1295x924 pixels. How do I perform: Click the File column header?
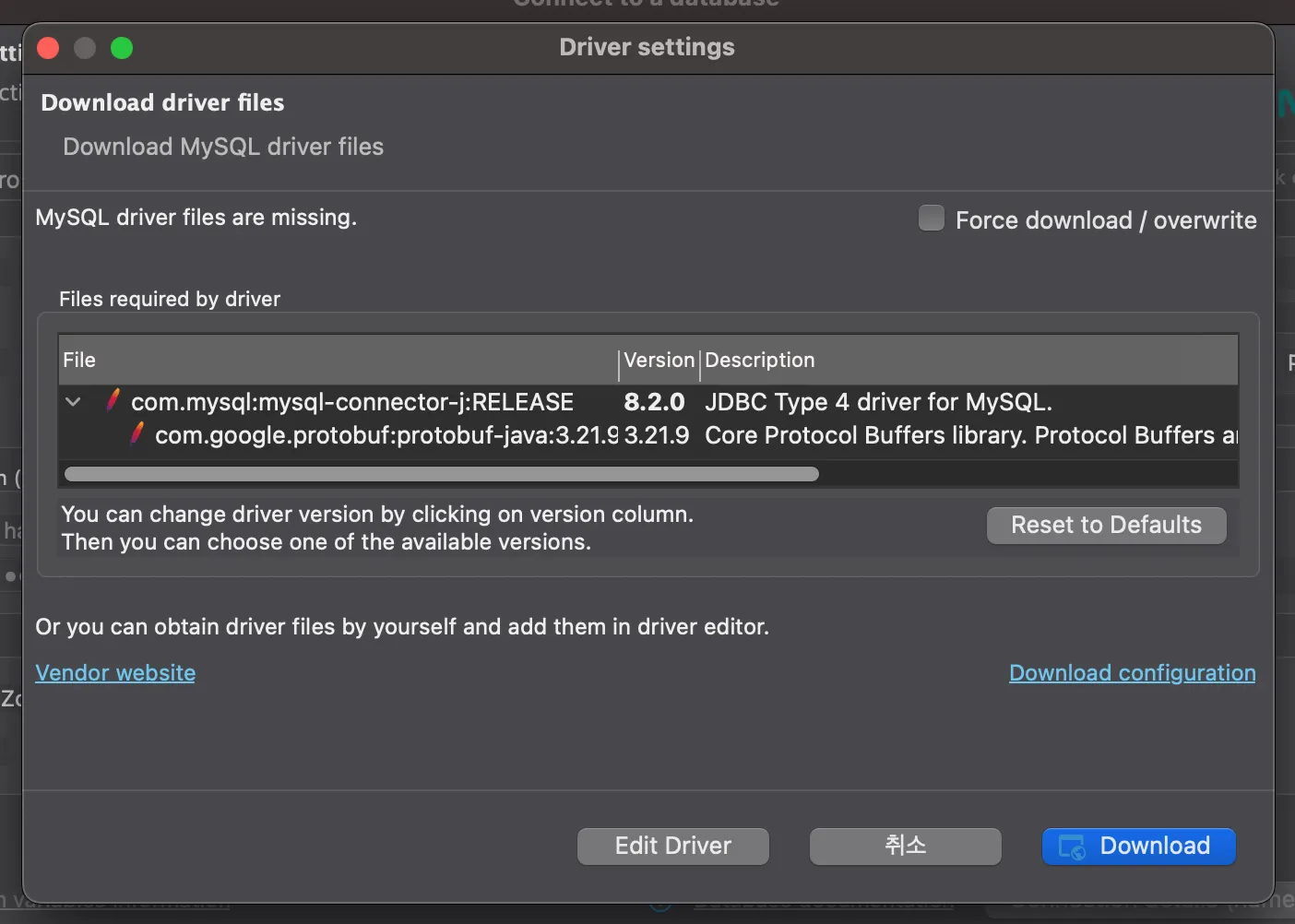(338, 361)
